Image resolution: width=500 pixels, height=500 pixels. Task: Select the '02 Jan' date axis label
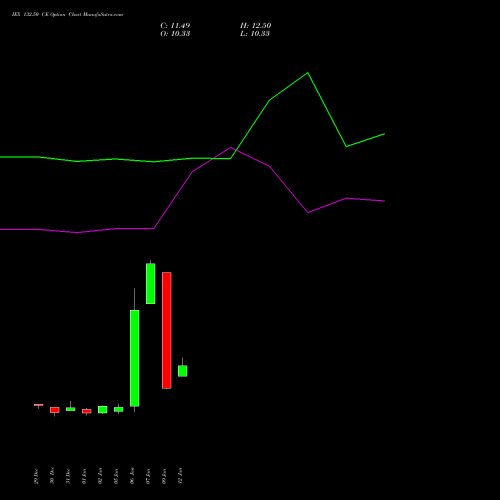(100, 476)
